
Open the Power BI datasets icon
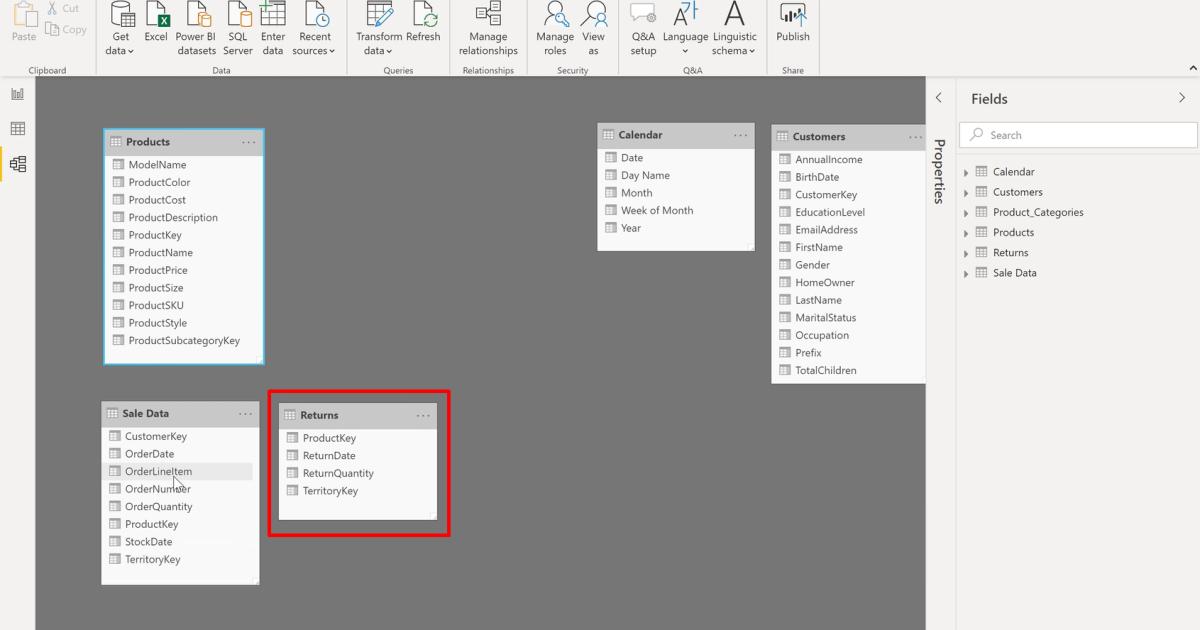click(x=196, y=25)
